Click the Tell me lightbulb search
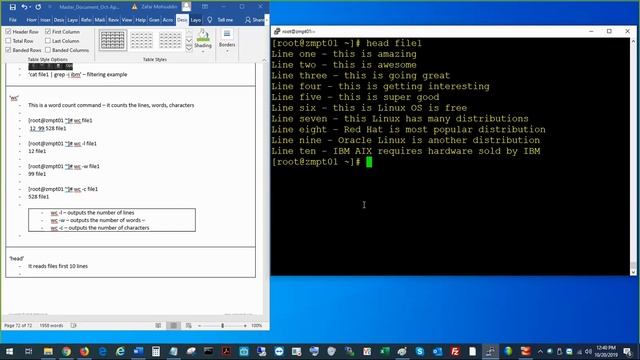Image resolution: width=640 pixels, height=360 pixels. tap(210, 20)
